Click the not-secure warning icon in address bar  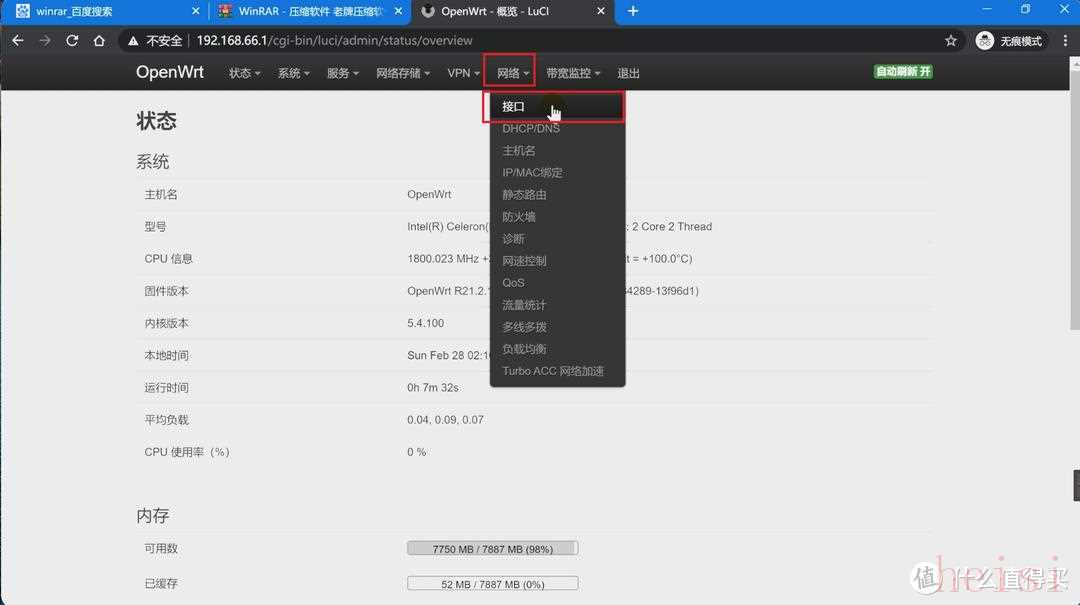134,41
